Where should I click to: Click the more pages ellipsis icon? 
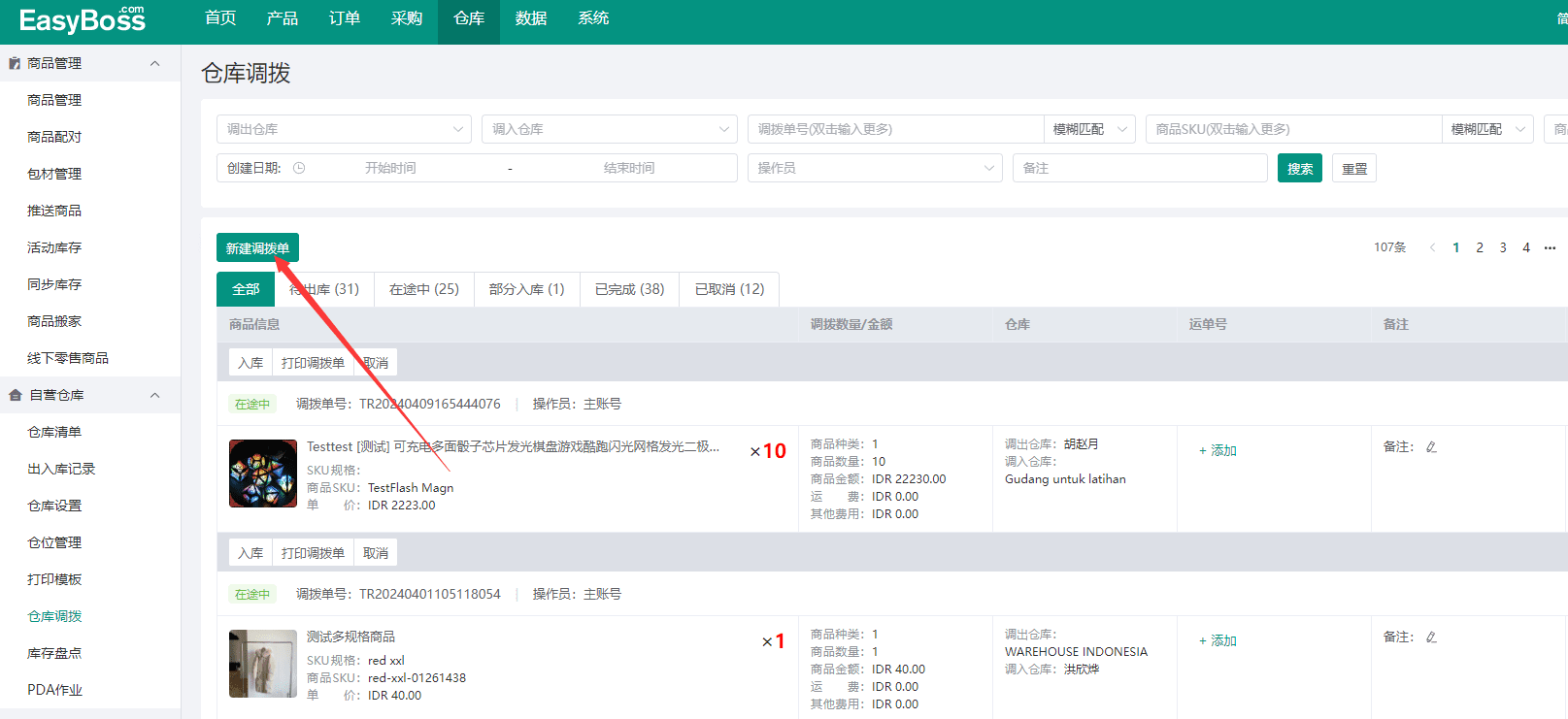click(x=1550, y=247)
